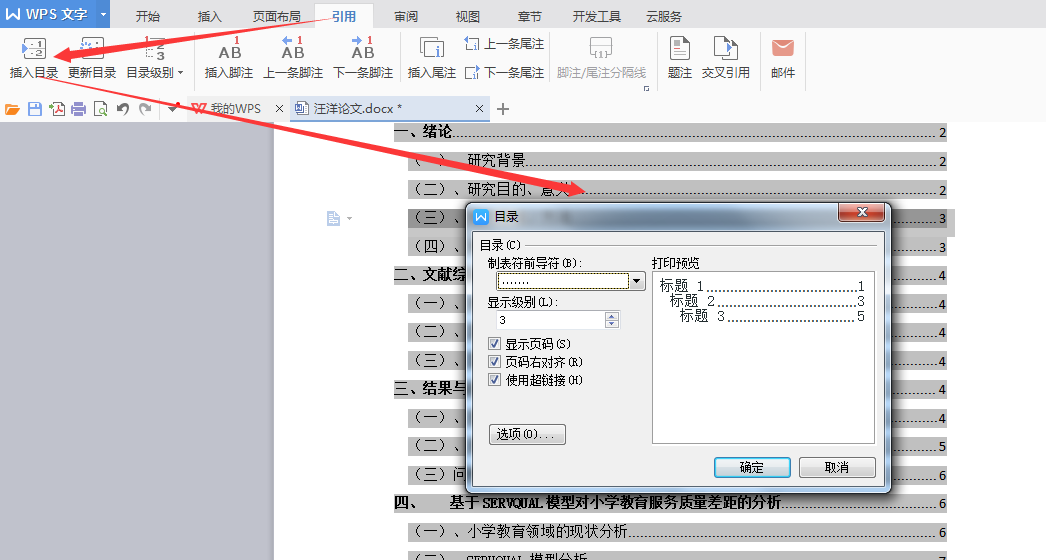
Task: Expand the quick access toolbar dropdown arrow
Action: 173,108
